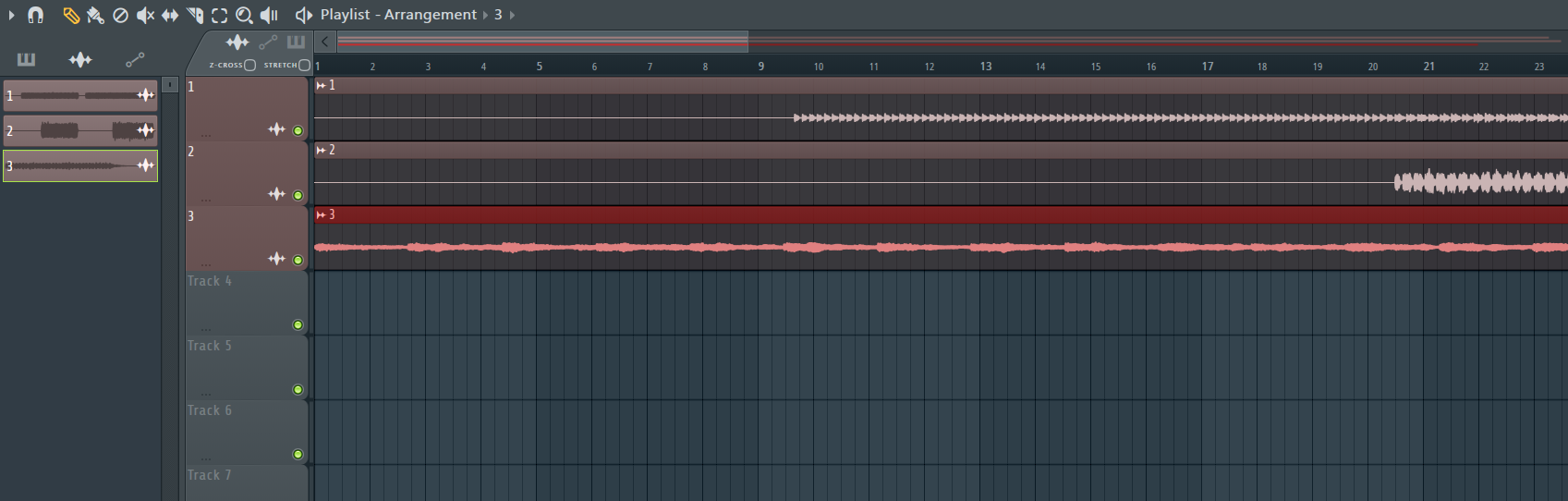Click bar 9 on the timeline ruler
Screen dimensions: 1568x501
tap(761, 67)
